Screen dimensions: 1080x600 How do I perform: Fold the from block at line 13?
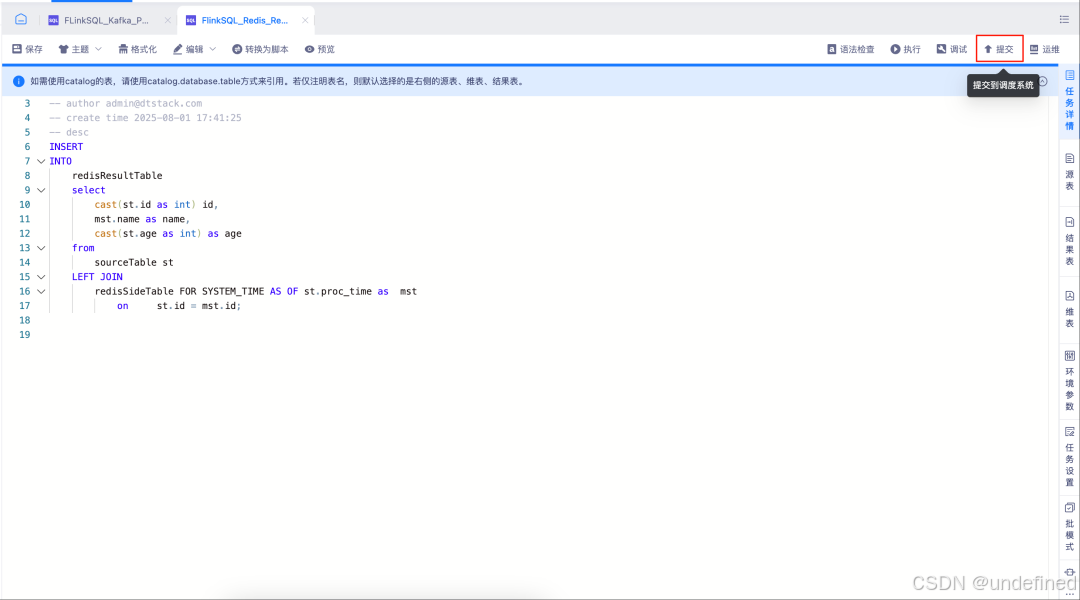pyautogui.click(x=41, y=248)
